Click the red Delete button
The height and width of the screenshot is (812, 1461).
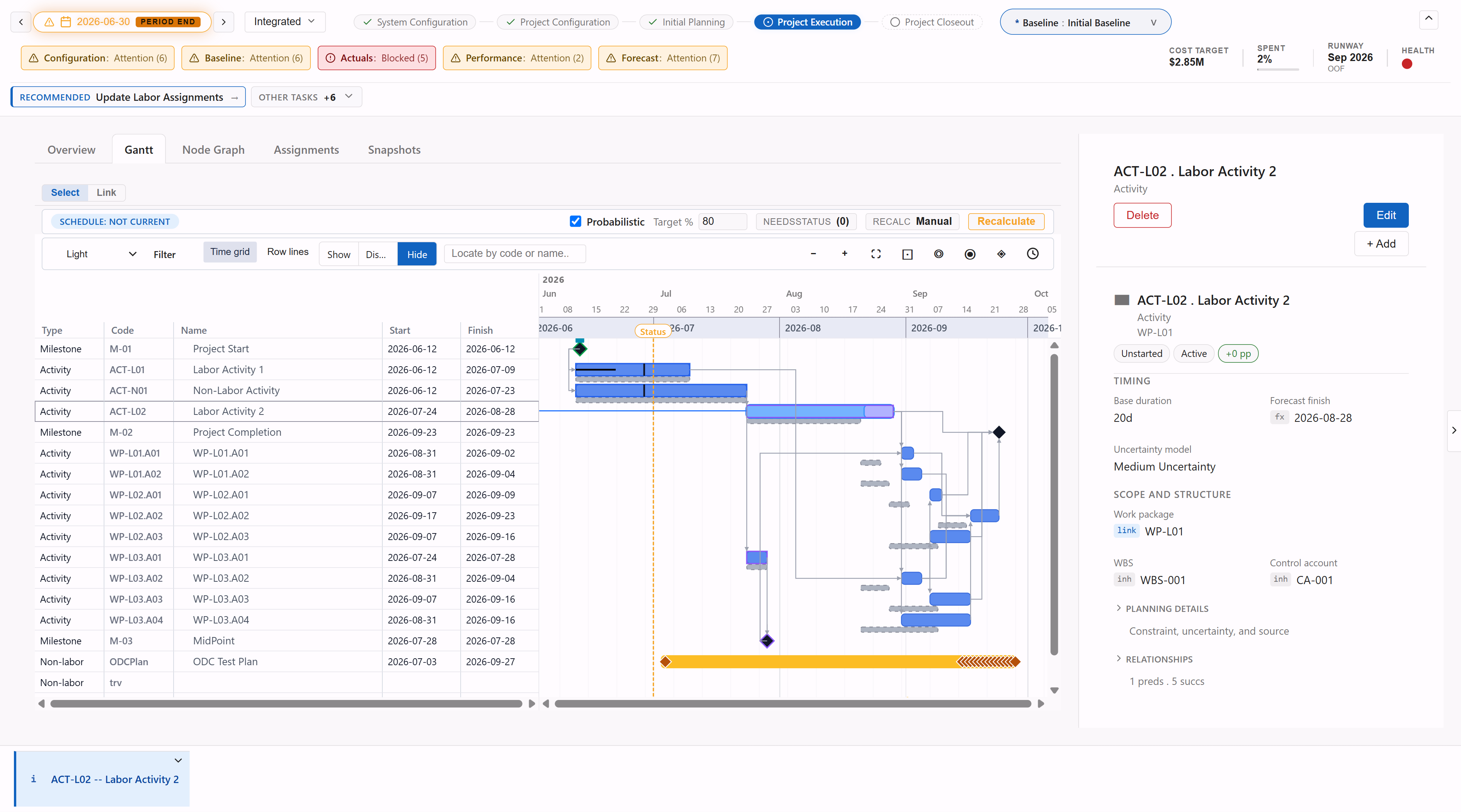[x=1142, y=215]
